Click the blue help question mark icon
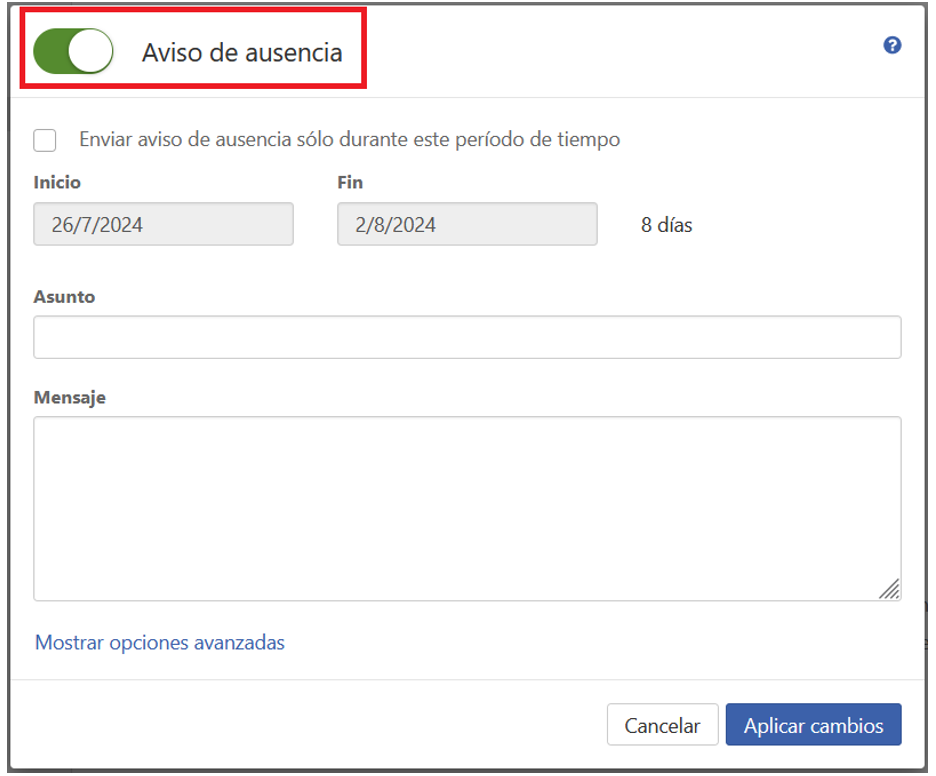Viewport: 936px width, 776px height. [x=892, y=45]
